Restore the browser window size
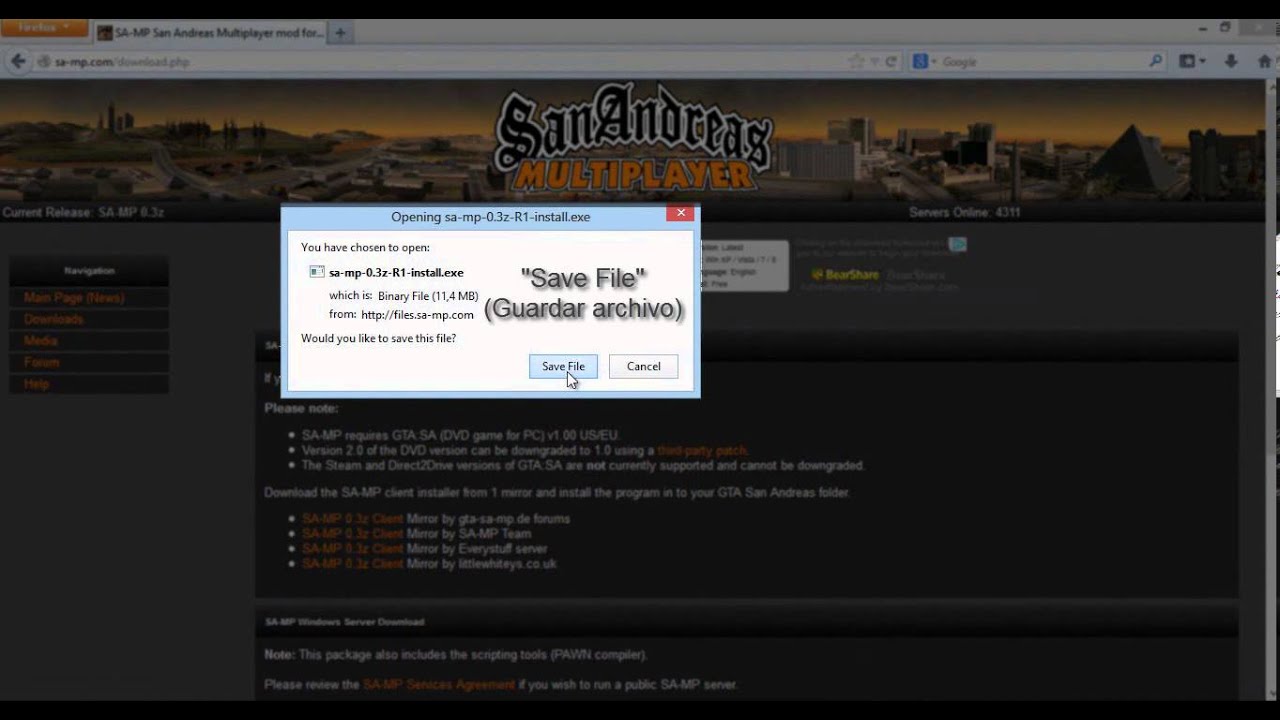This screenshot has width=1280, height=720. pos(1225,28)
